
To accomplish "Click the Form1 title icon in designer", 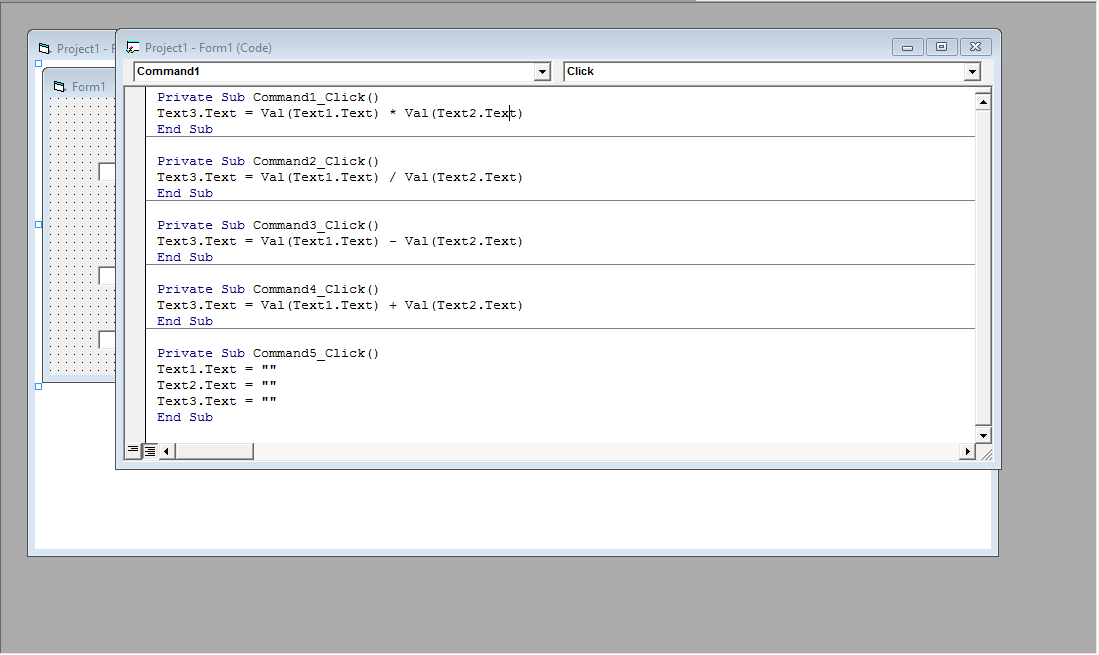I will tap(60, 86).
